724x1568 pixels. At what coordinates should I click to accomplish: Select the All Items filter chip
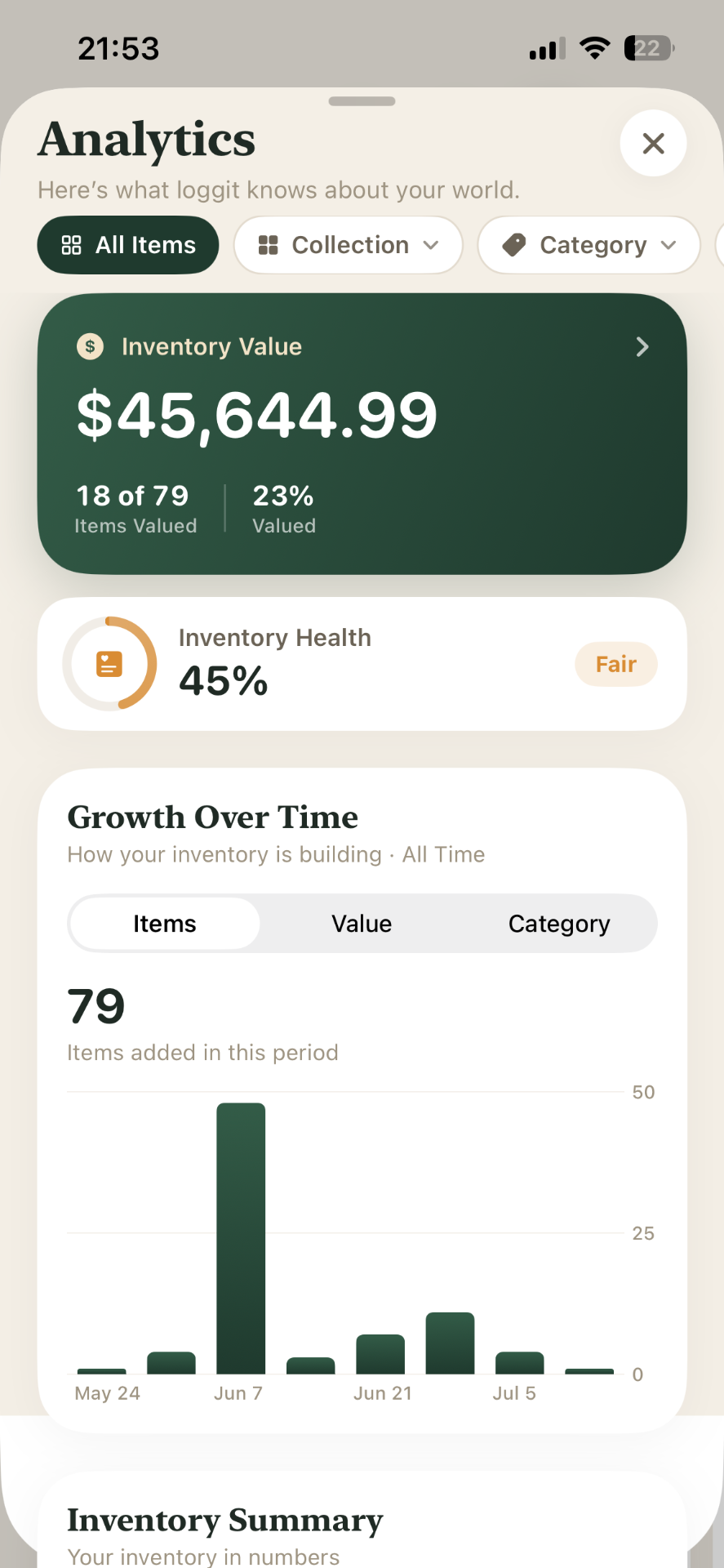pyautogui.click(x=128, y=245)
